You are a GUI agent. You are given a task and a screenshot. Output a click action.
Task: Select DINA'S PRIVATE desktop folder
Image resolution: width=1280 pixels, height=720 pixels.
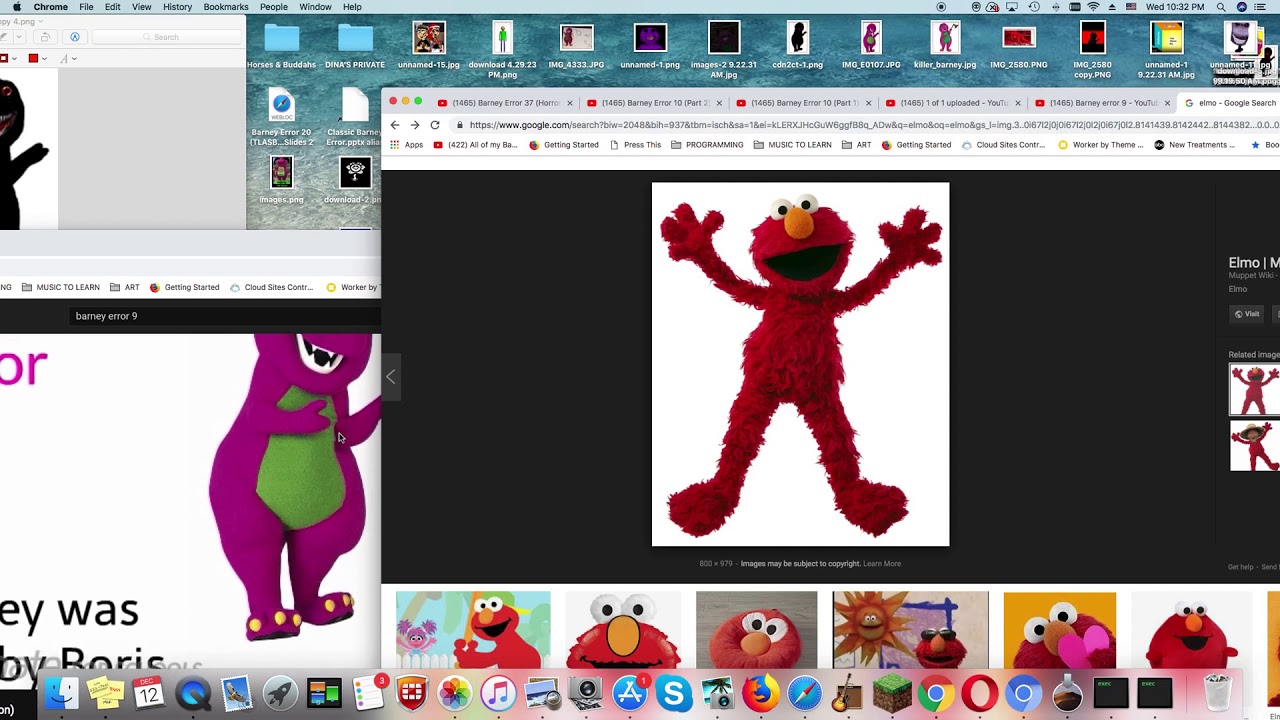355,45
